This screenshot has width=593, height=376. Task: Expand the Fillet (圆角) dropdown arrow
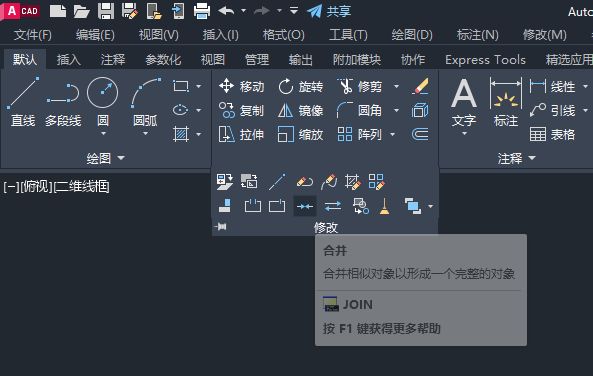[396, 110]
